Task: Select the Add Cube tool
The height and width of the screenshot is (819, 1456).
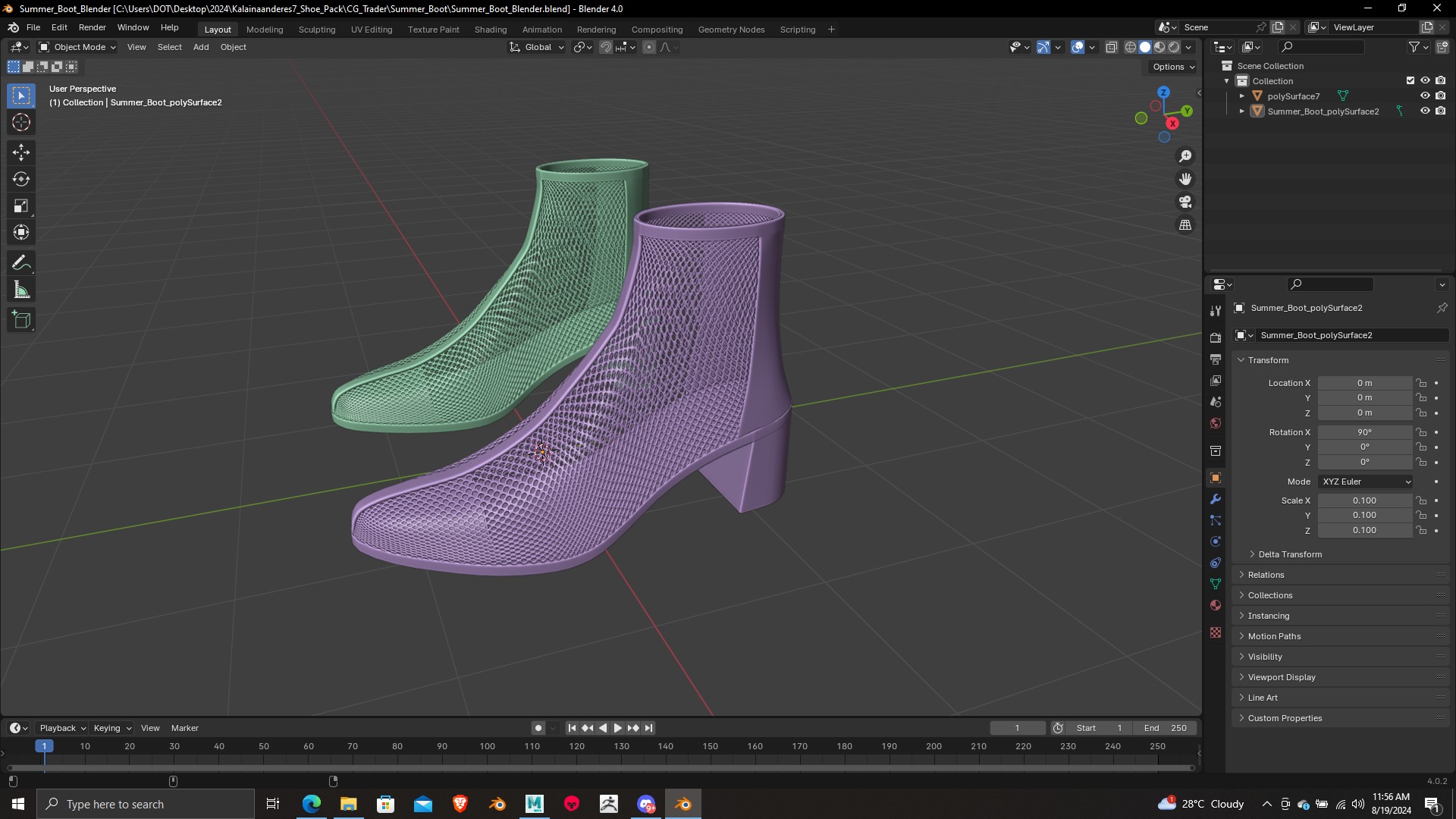Action: pos(21,320)
